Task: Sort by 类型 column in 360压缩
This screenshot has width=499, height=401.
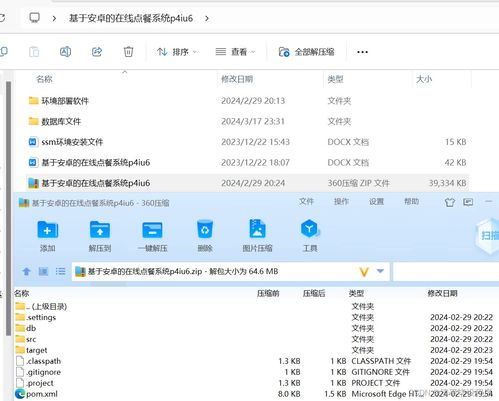Action: click(x=356, y=293)
